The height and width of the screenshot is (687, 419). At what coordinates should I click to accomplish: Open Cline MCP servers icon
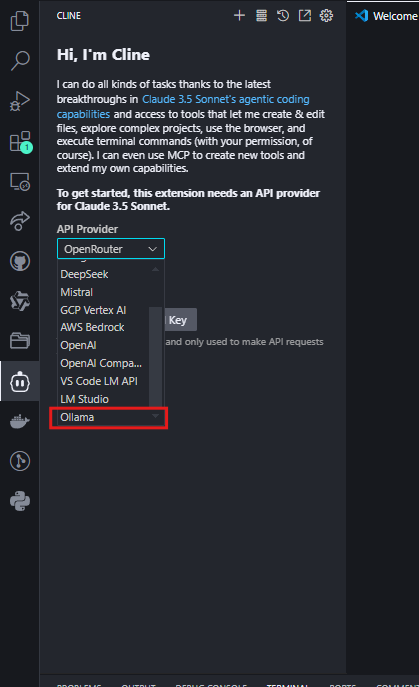(x=261, y=16)
